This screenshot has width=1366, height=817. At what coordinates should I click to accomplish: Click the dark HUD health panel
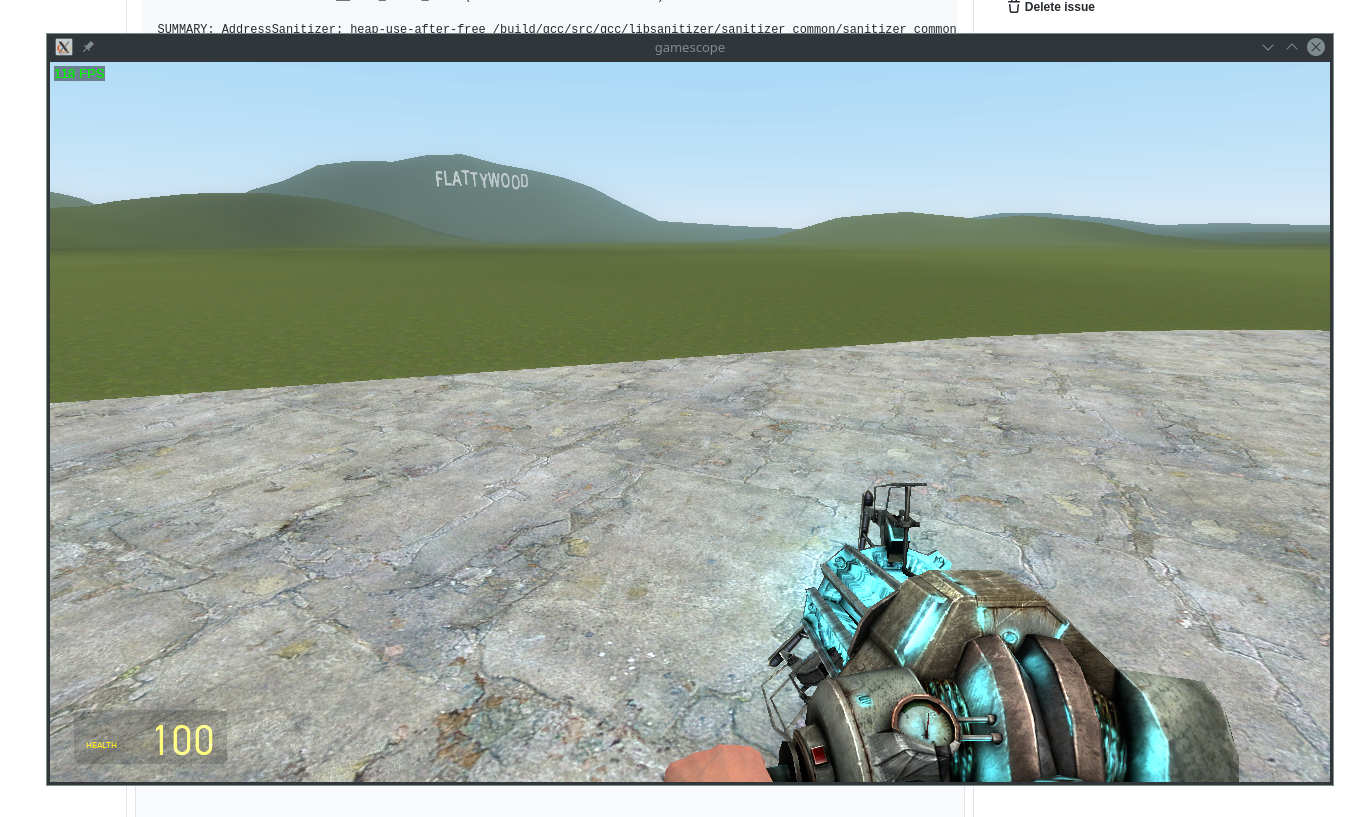(x=150, y=737)
